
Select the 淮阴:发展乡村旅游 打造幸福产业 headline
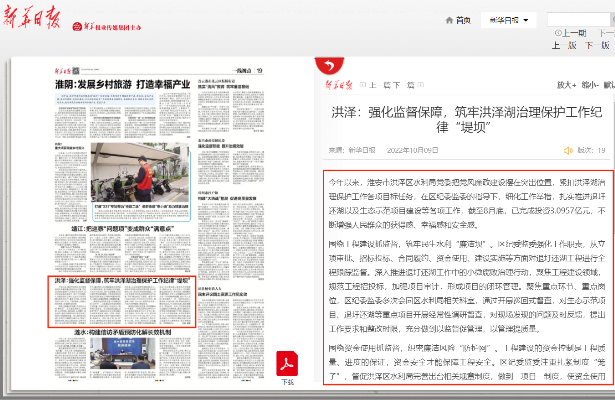pyautogui.click(x=122, y=84)
